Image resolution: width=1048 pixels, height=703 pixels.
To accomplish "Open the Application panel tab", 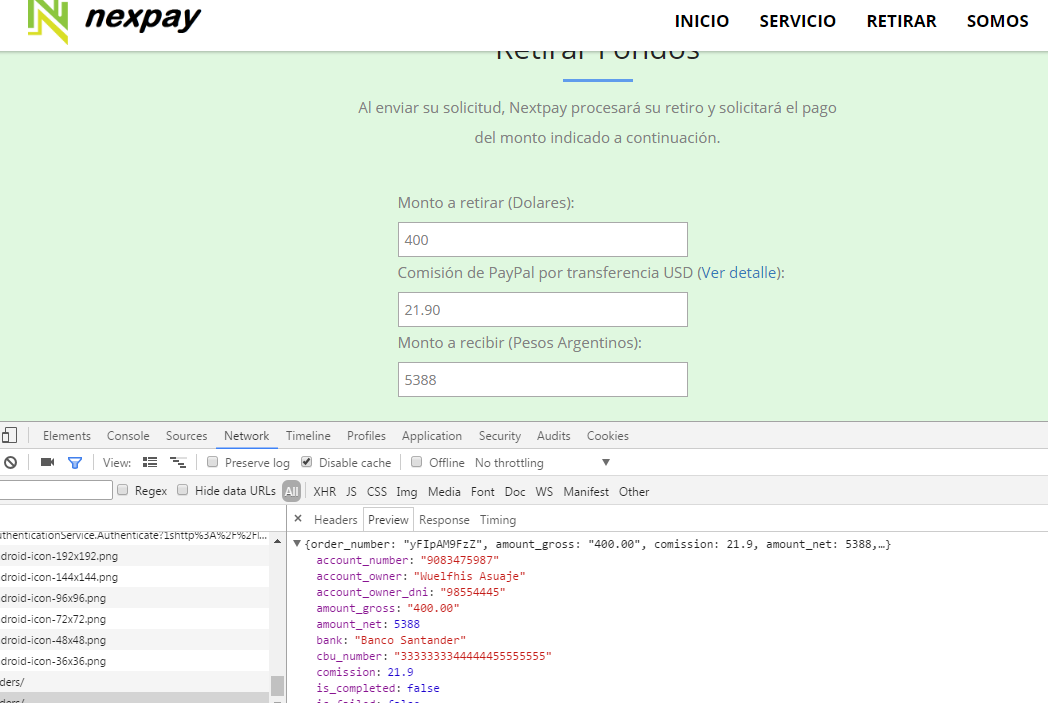I will point(432,436).
